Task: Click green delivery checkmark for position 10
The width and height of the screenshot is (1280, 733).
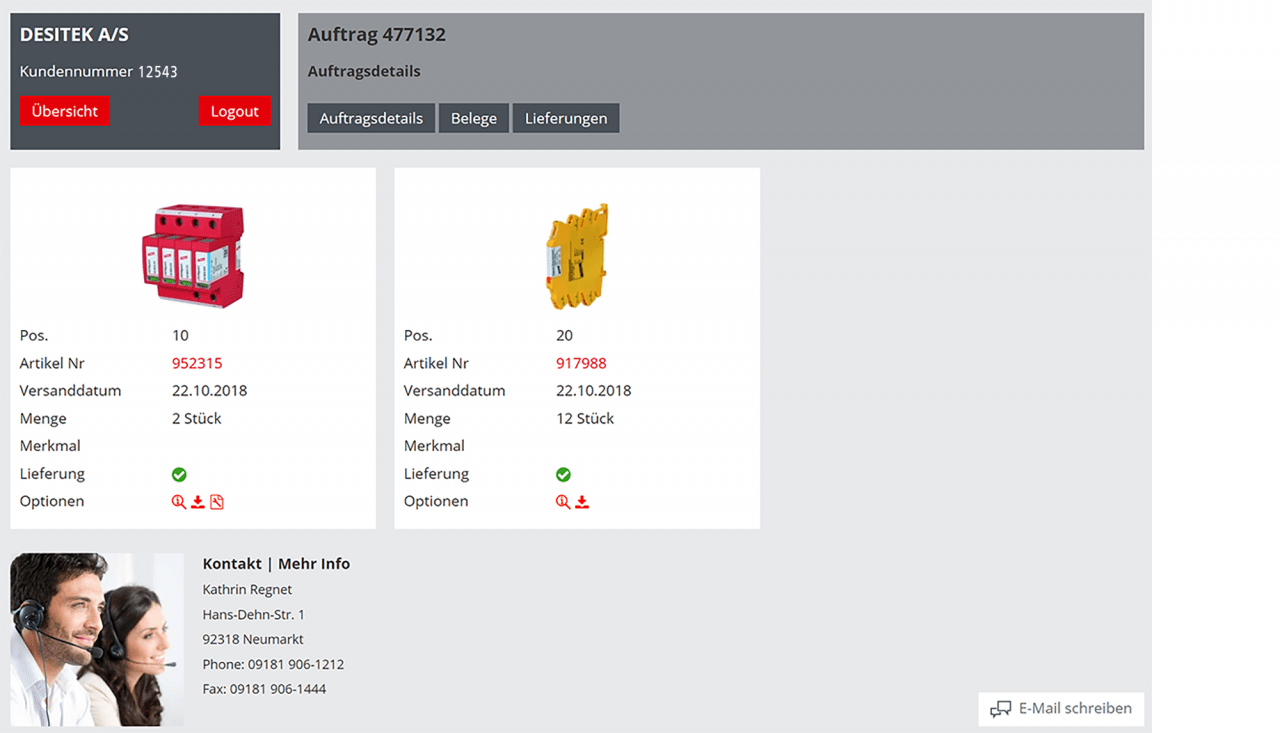Action: (x=179, y=474)
